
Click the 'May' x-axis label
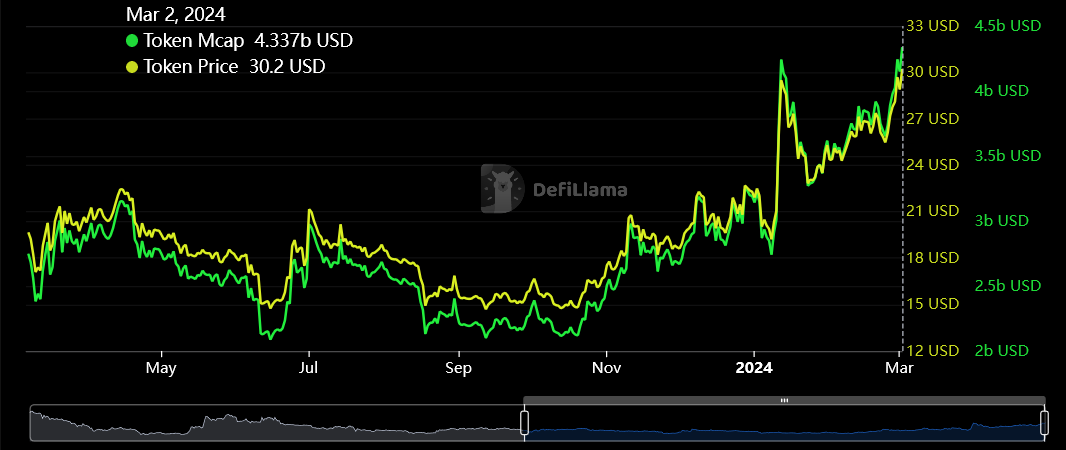[162, 368]
